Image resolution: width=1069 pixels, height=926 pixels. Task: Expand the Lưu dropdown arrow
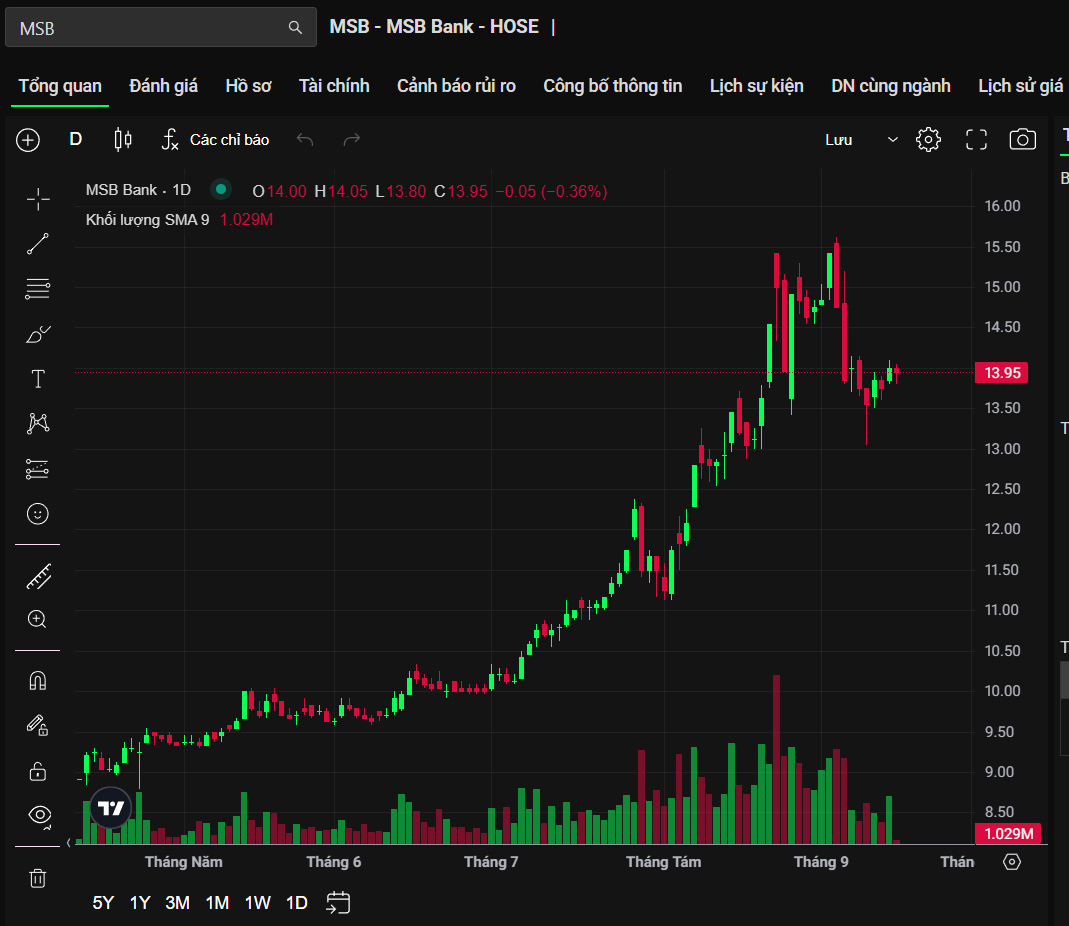click(892, 140)
